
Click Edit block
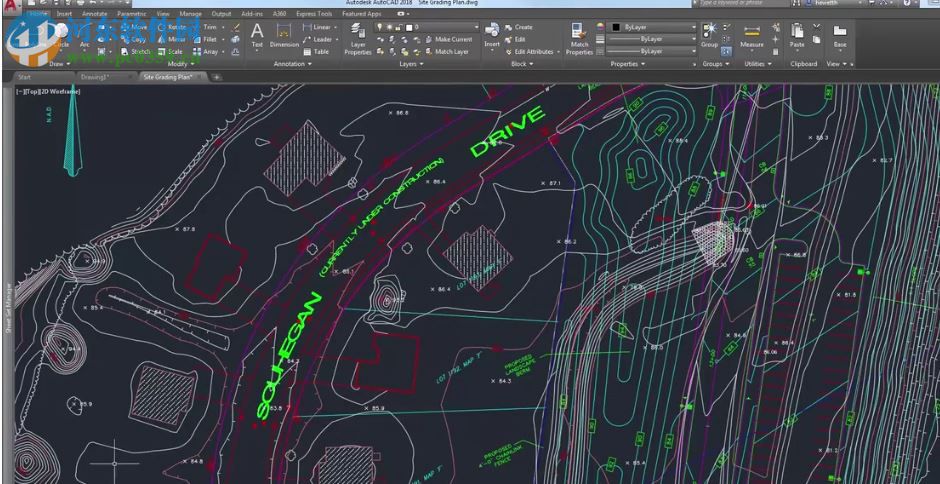[516, 40]
